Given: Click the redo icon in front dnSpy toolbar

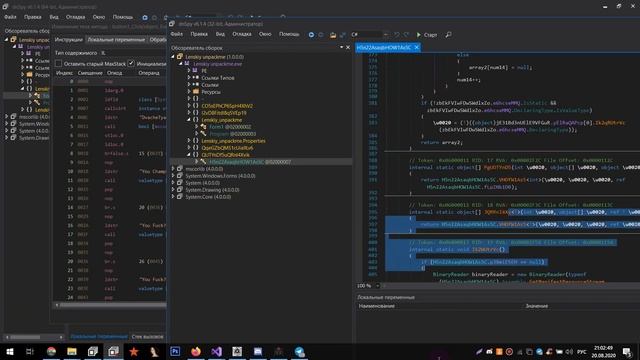Looking at the screenshot, I should (406, 35).
